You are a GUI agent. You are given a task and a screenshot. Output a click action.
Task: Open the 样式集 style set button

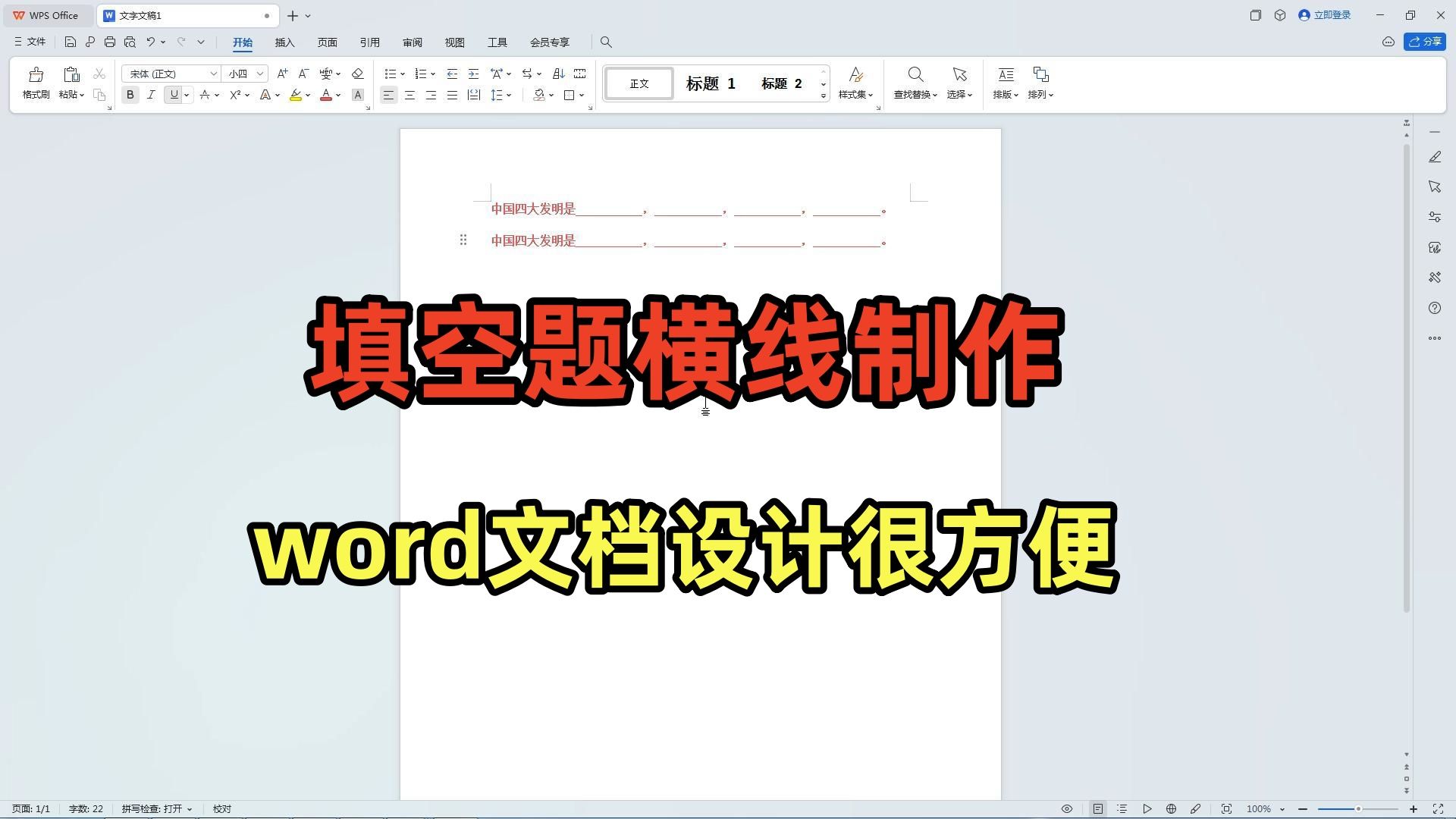click(855, 83)
